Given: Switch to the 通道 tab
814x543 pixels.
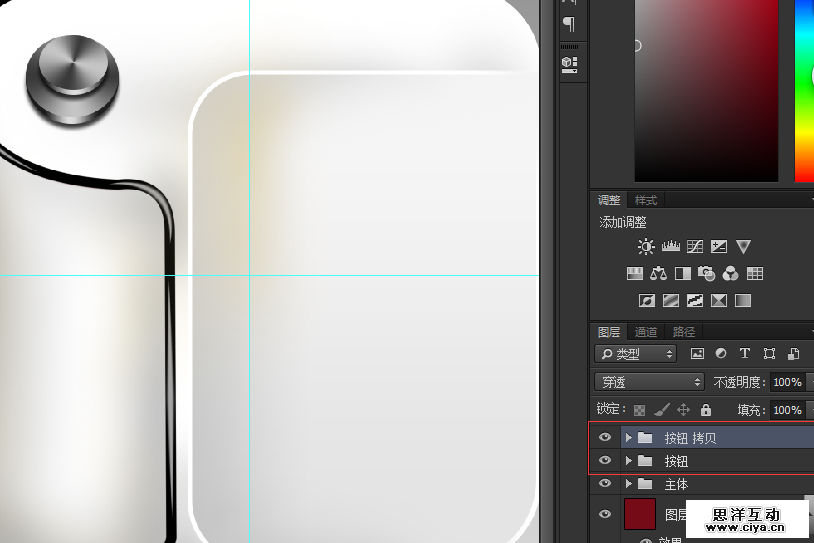Looking at the screenshot, I should point(646,332).
